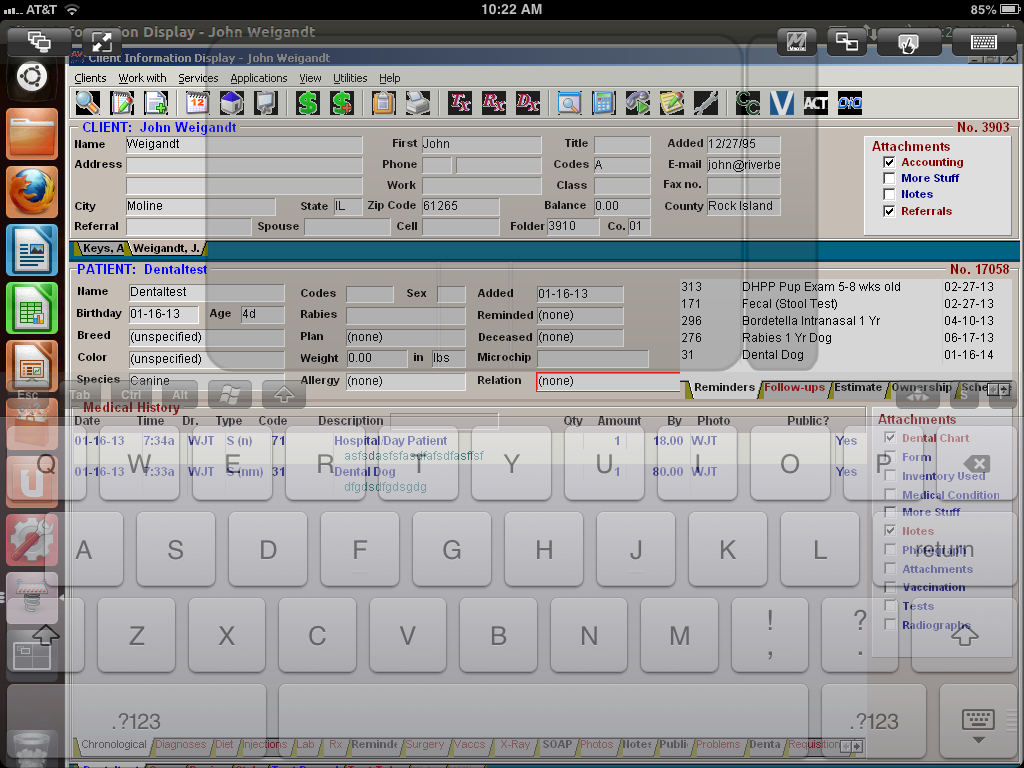1024x768 pixels.
Task: Click the green dollar sign billing icon
Action: pos(307,103)
